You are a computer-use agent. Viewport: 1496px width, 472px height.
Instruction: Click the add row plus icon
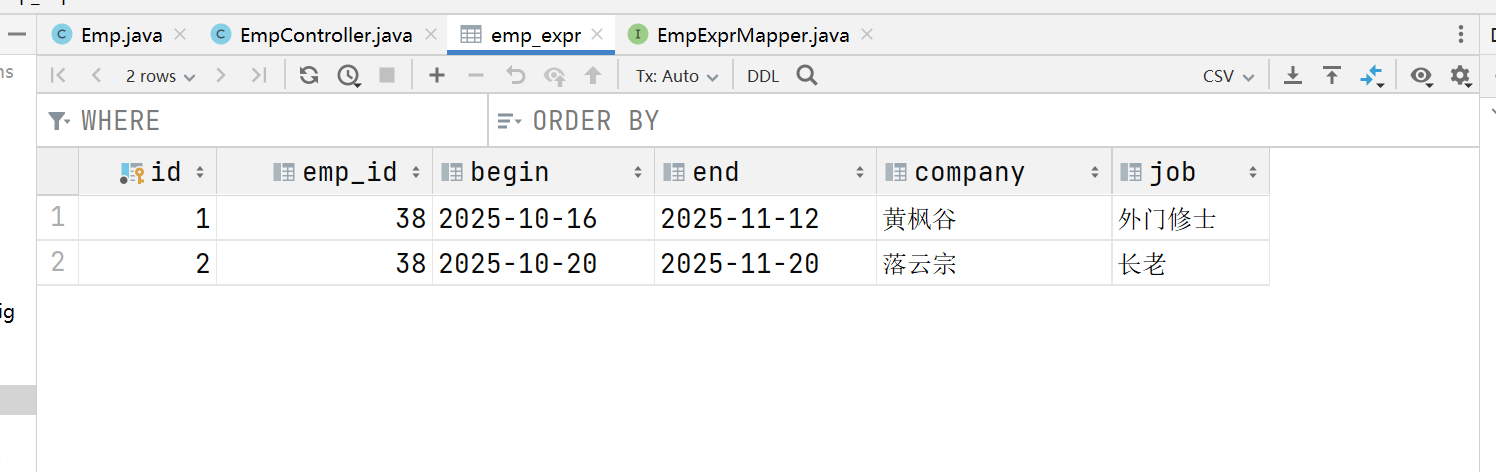tap(436, 75)
